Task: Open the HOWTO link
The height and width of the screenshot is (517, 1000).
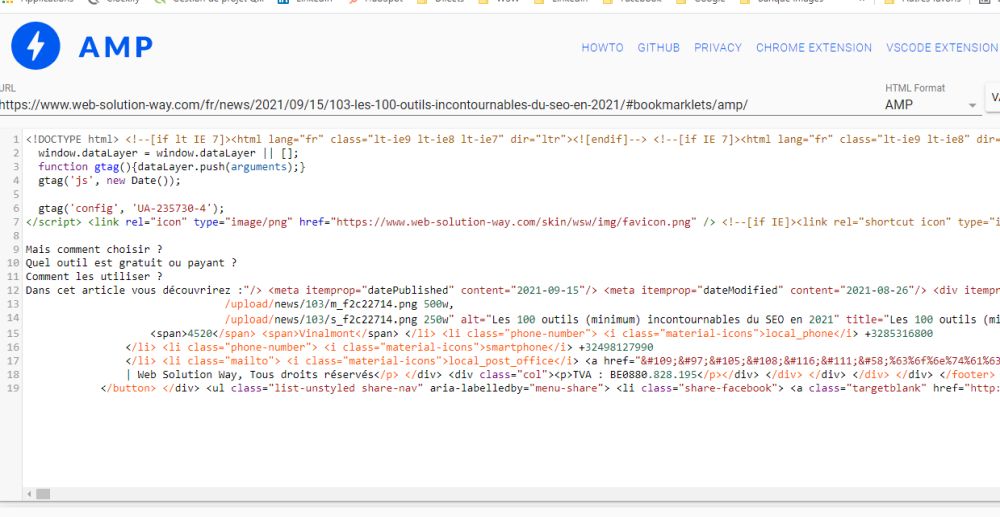Action: pos(602,48)
